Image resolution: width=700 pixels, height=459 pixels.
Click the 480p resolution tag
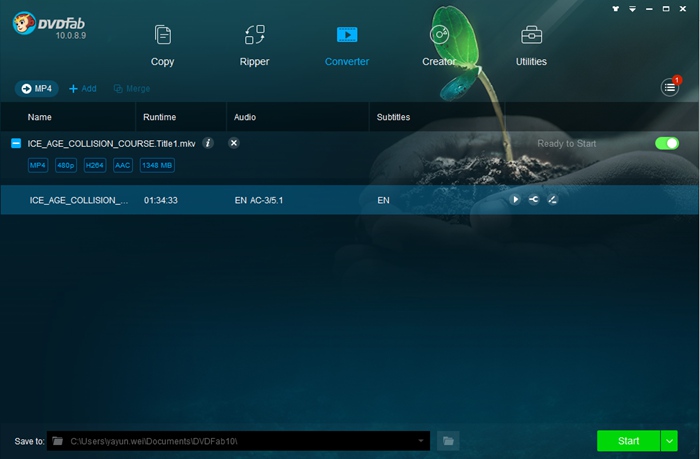[66, 165]
